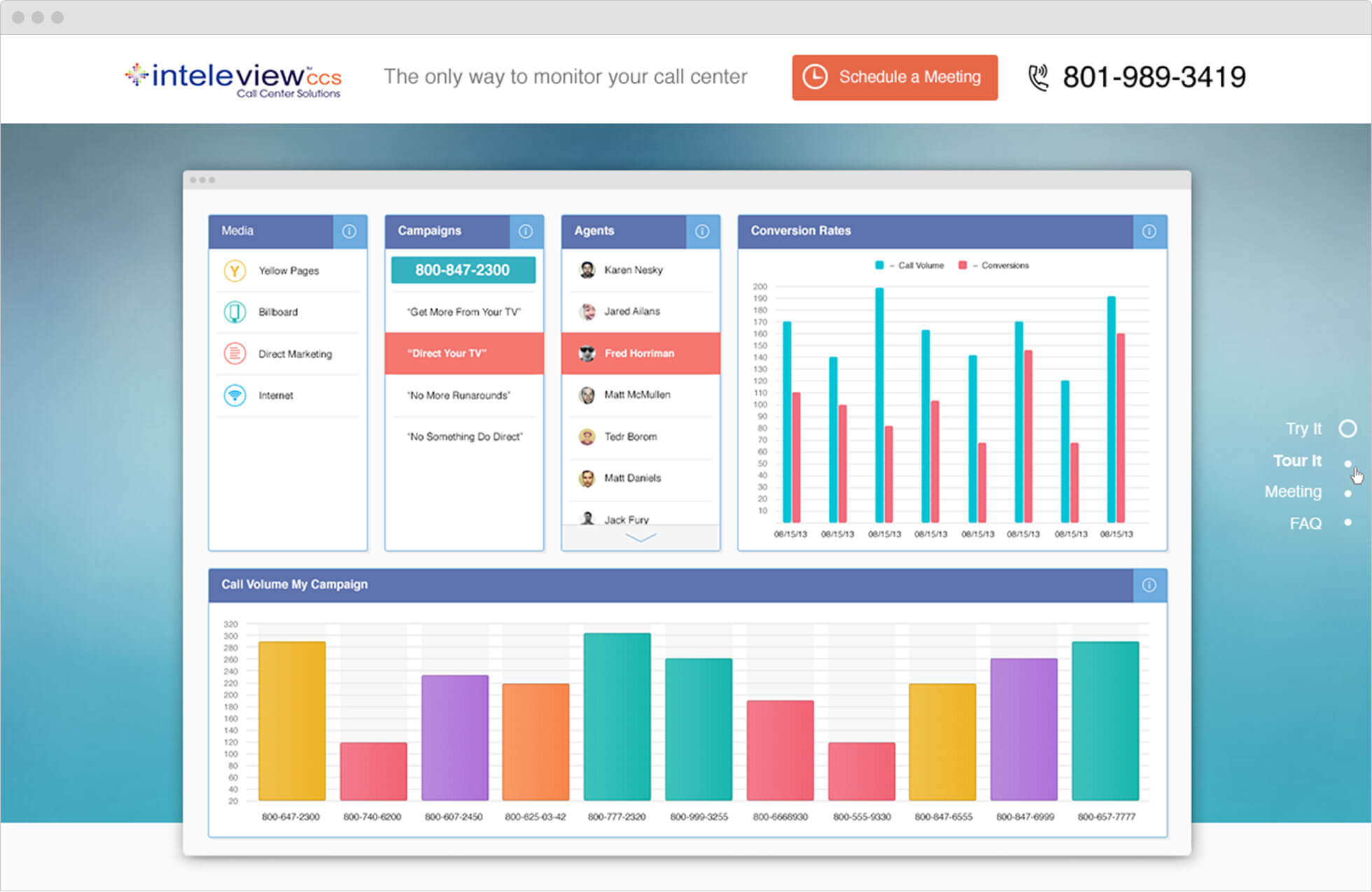Click the Direct Marketing icon
This screenshot has height=892, width=1372.
click(234, 354)
